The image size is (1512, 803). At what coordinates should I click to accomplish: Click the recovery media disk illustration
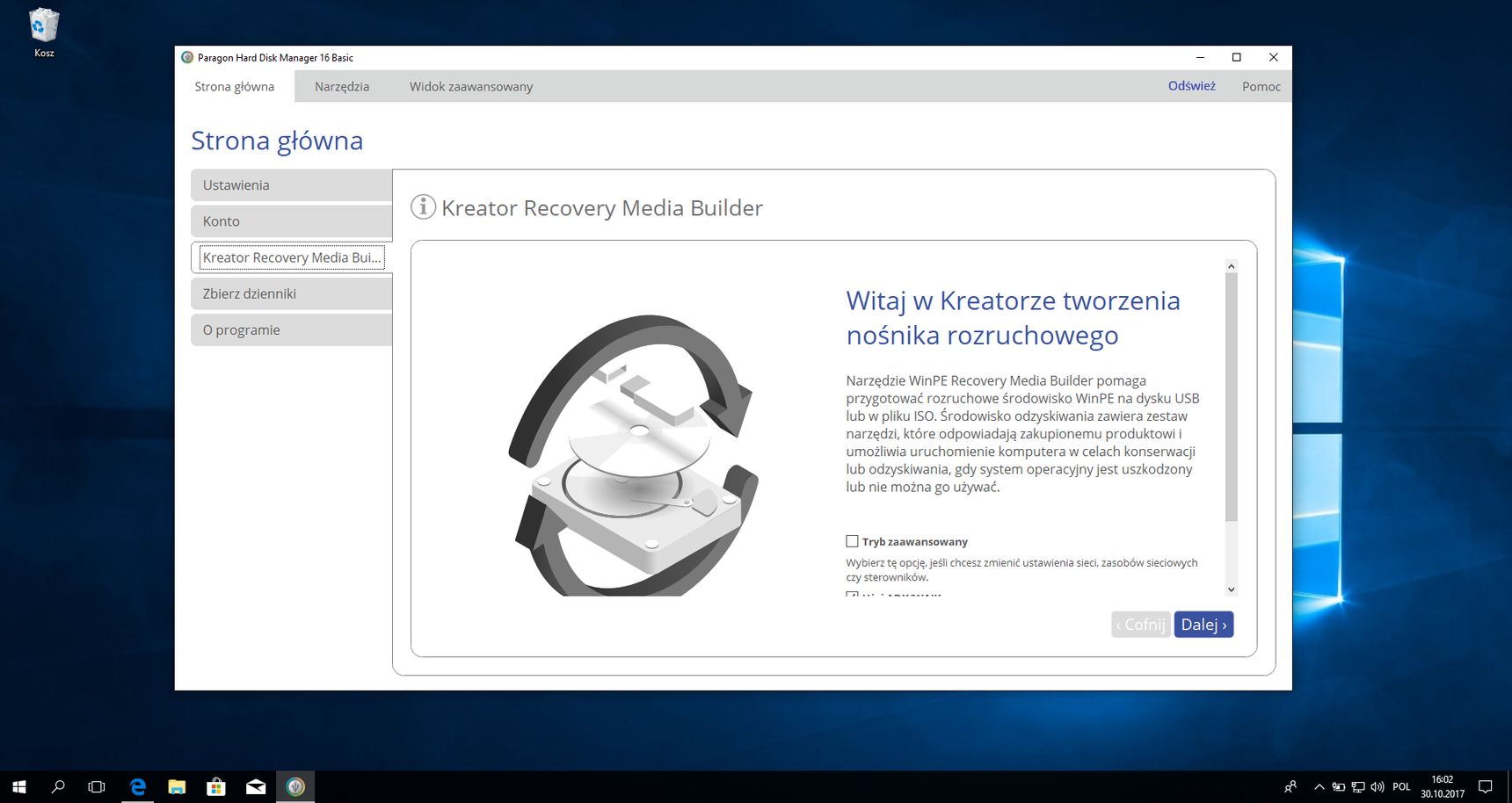tap(633, 455)
